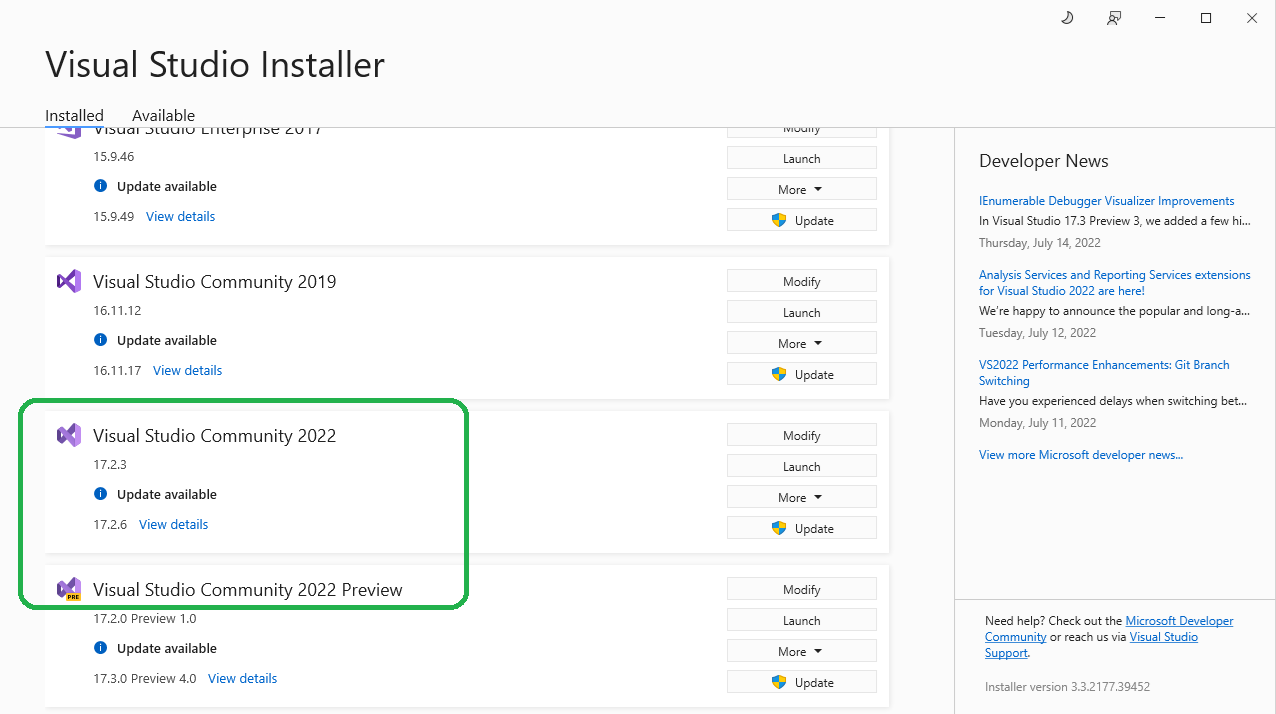The image size is (1276, 714).
Task: Click the shield icon on 2022 Preview Update
Action: pyautogui.click(x=779, y=682)
